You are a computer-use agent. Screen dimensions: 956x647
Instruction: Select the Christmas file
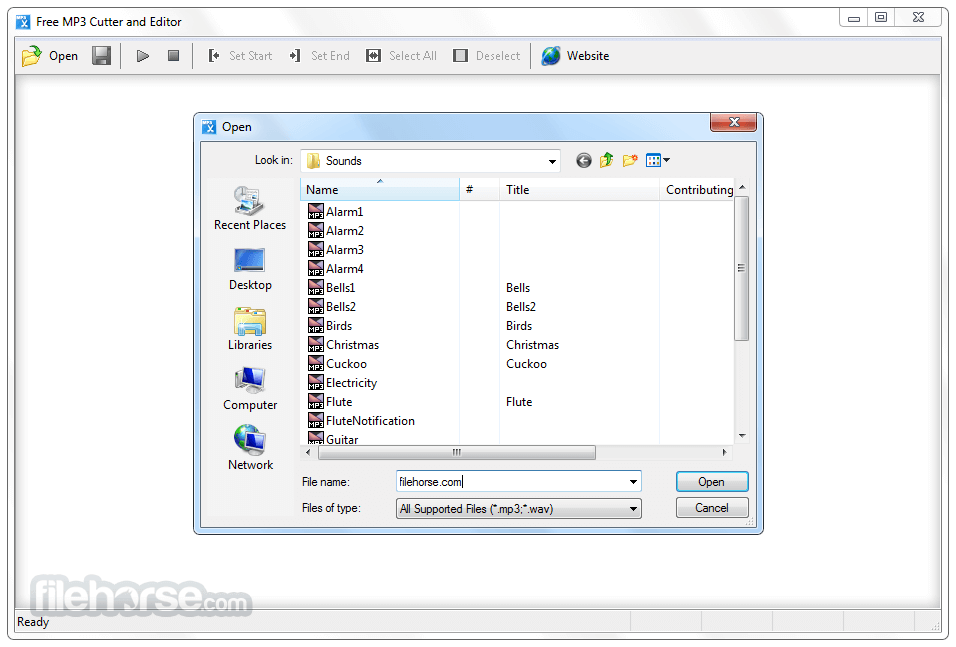point(352,345)
